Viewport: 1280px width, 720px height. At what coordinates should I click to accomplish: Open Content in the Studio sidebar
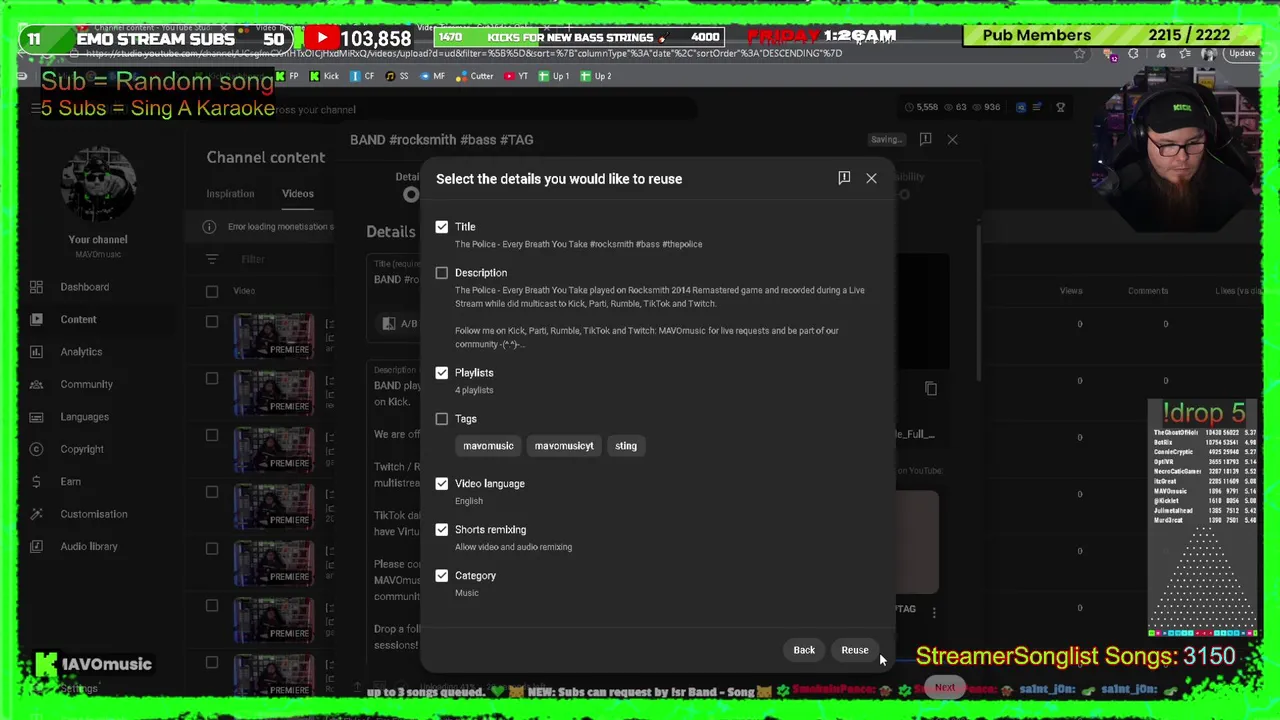point(78,320)
